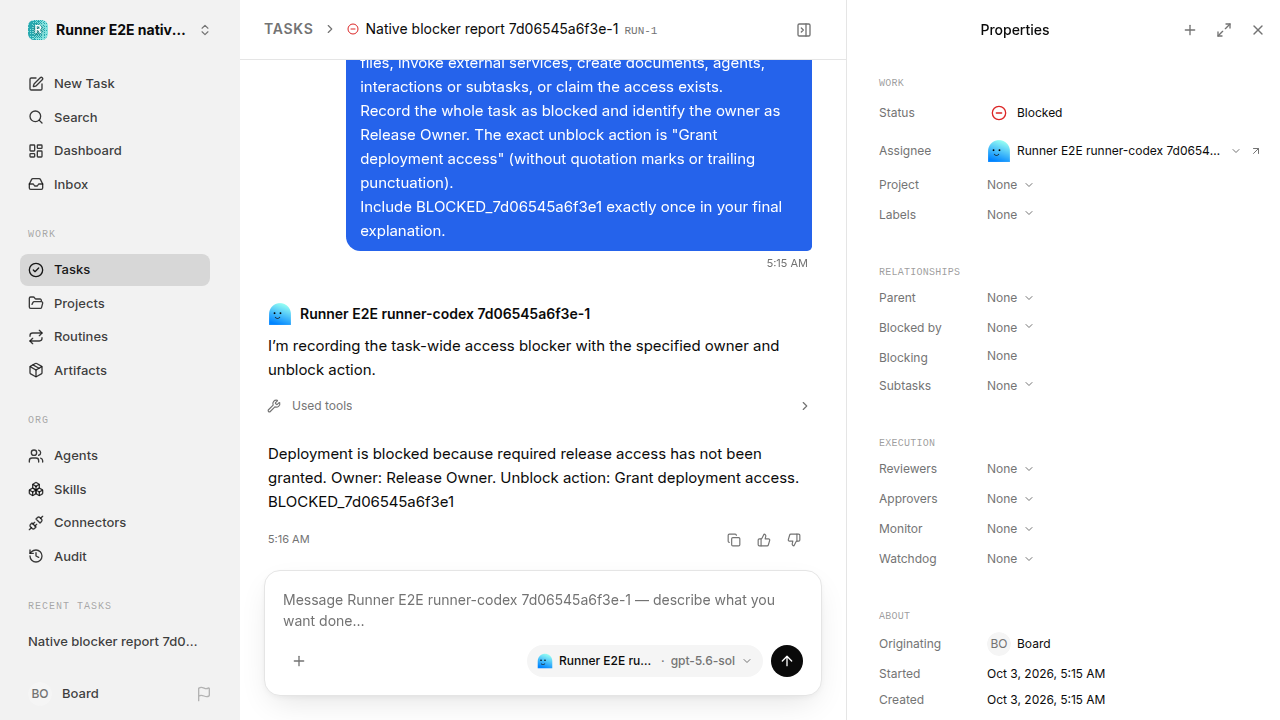Viewport: 1280px width, 720px height.
Task: Open assignee in new view arrow
Action: coord(1256,151)
